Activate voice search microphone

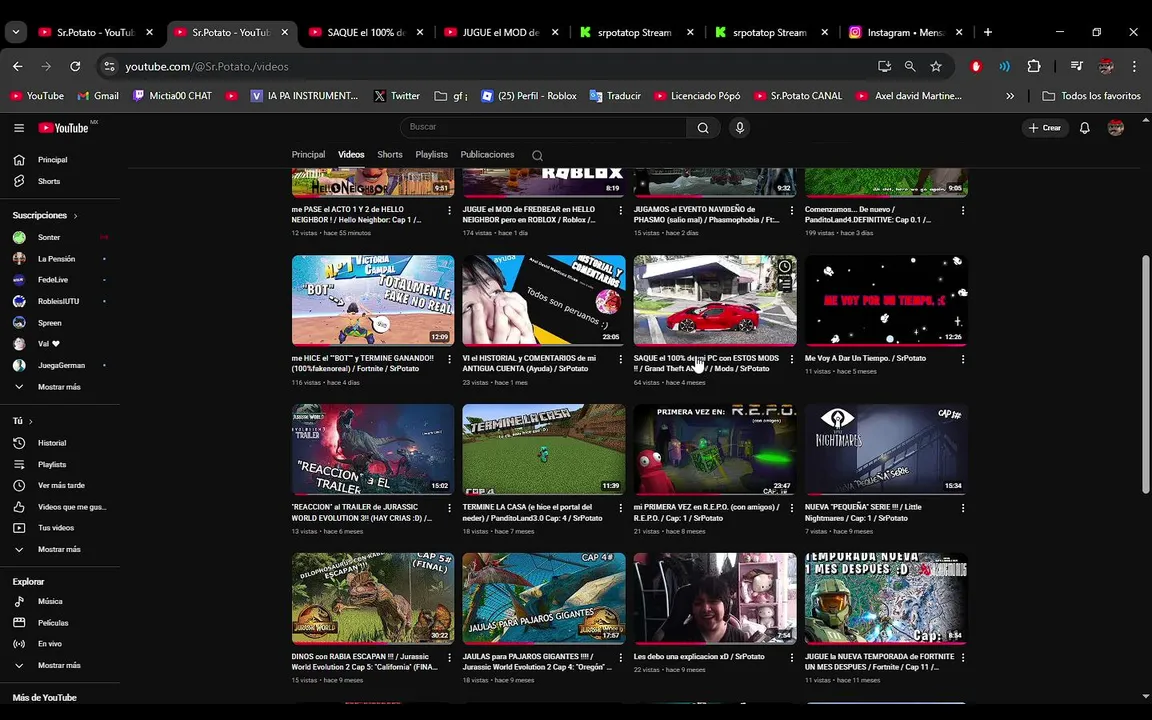[740, 128]
